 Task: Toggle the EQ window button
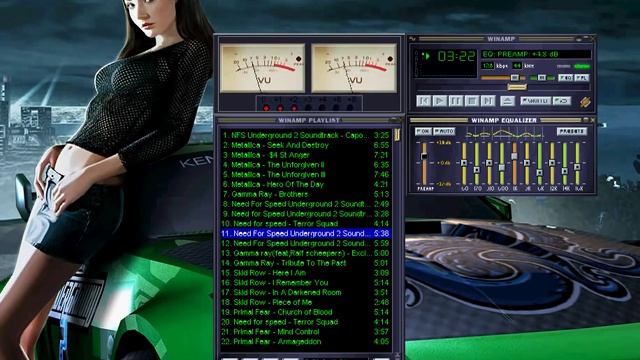(x=565, y=78)
